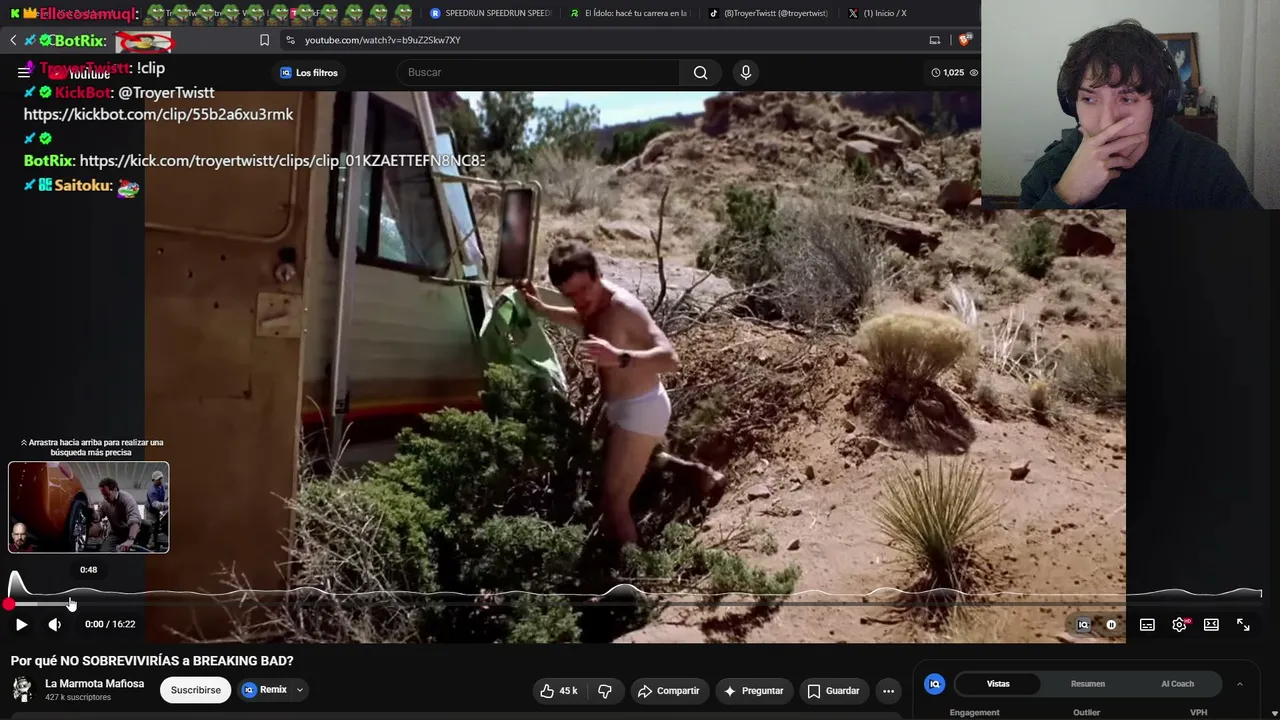This screenshot has height=720, width=1280.
Task: Dislike this video
Action: [x=605, y=691]
